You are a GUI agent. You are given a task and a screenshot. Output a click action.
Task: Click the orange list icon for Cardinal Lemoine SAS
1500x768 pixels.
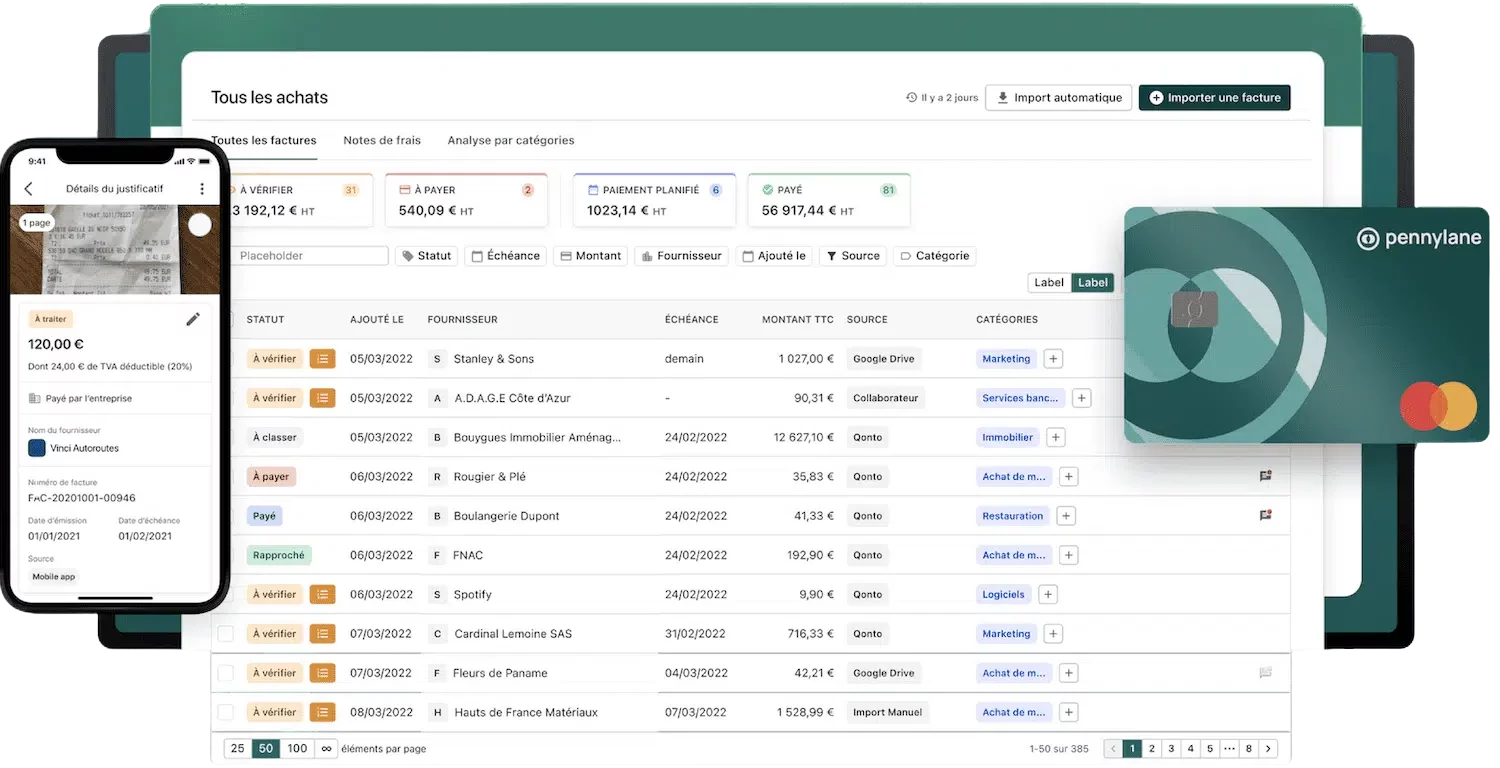[322, 634]
